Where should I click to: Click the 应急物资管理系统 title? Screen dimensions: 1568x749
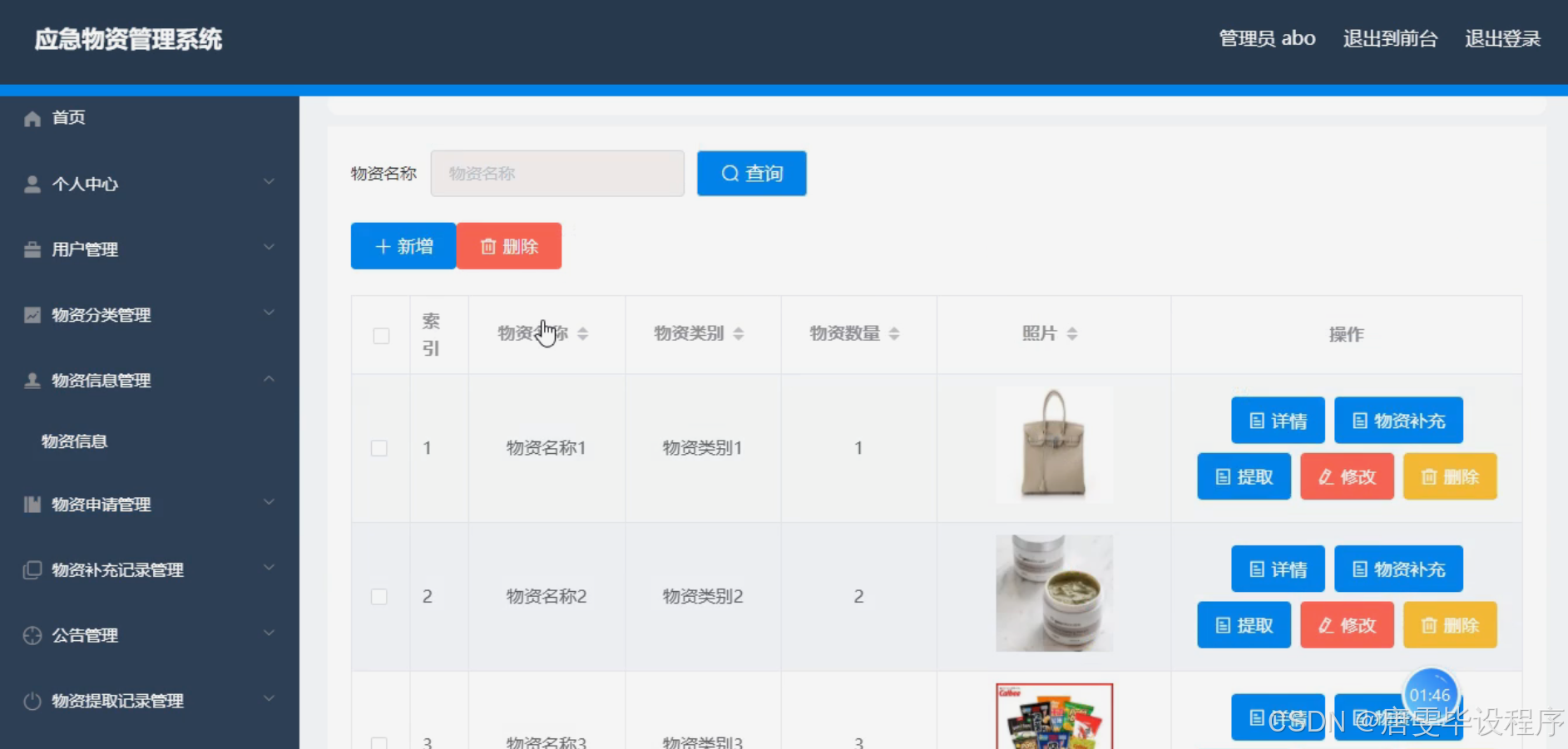[128, 39]
